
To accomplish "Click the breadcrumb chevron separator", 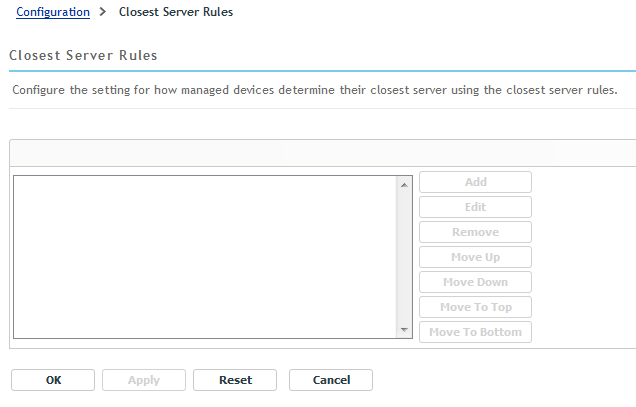I will tap(103, 13).
